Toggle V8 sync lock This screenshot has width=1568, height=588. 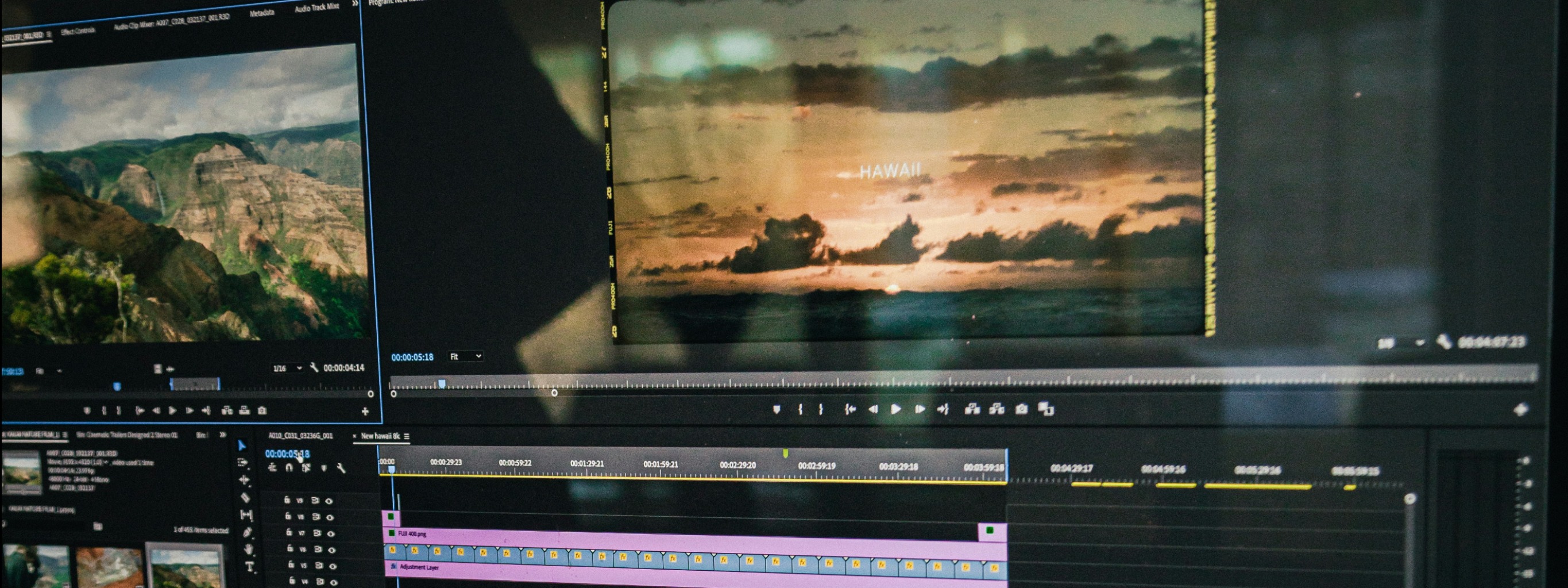click(316, 517)
